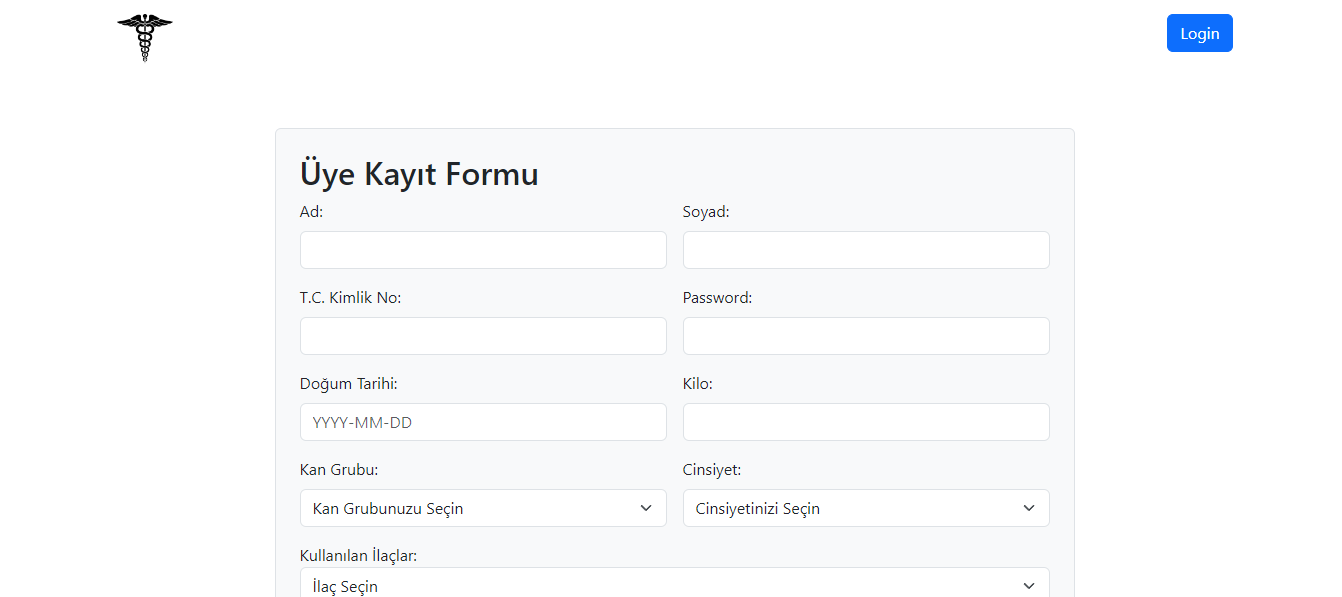The height and width of the screenshot is (597, 1342).
Task: Open the Login button
Action: tap(1199, 33)
